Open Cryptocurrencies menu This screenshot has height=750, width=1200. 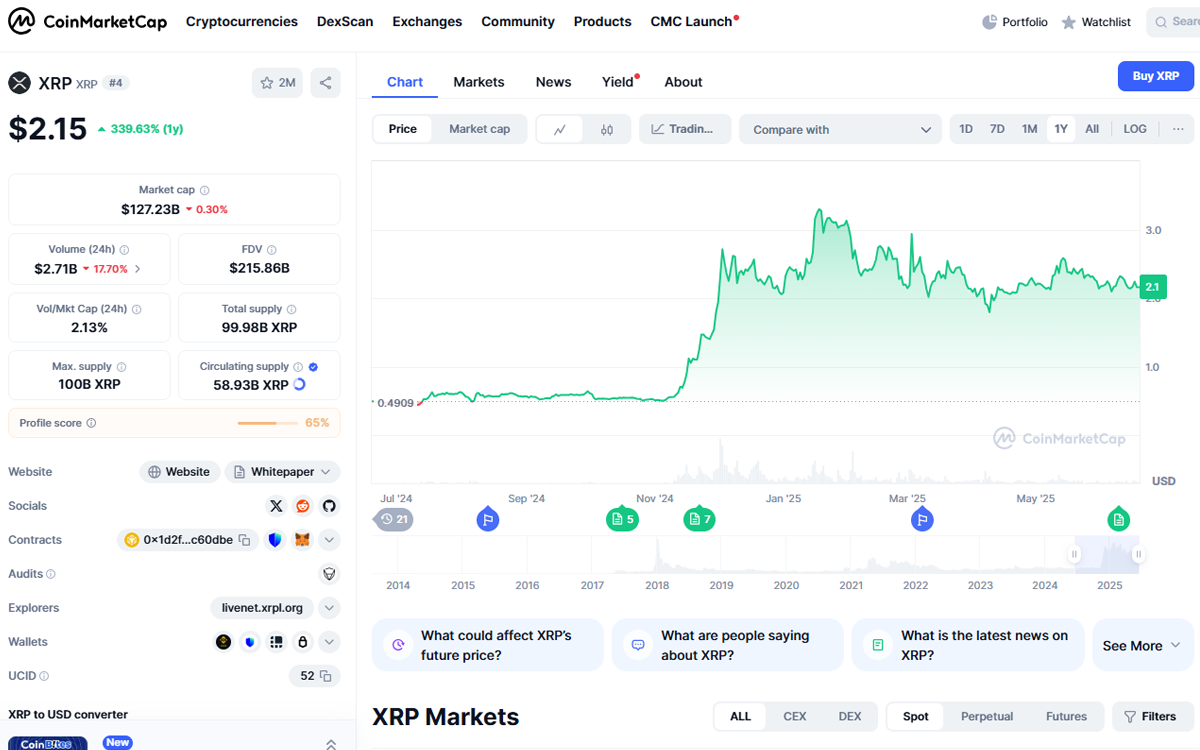tap(242, 21)
